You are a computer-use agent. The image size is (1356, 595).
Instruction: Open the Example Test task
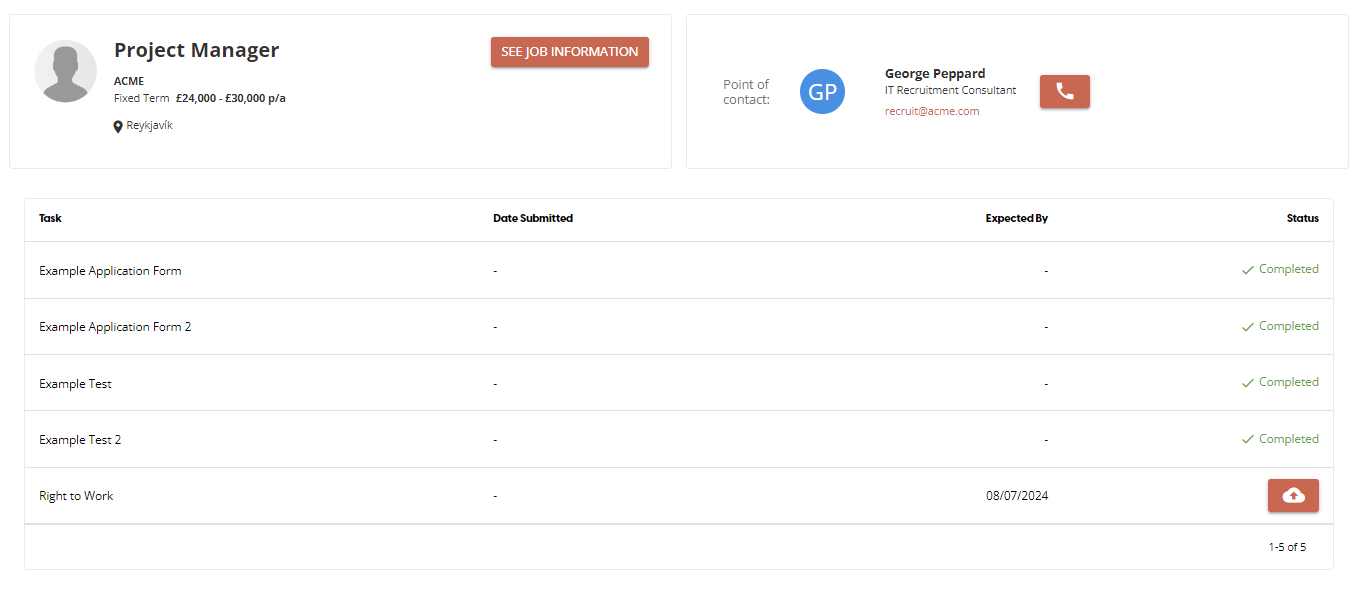[75, 384]
